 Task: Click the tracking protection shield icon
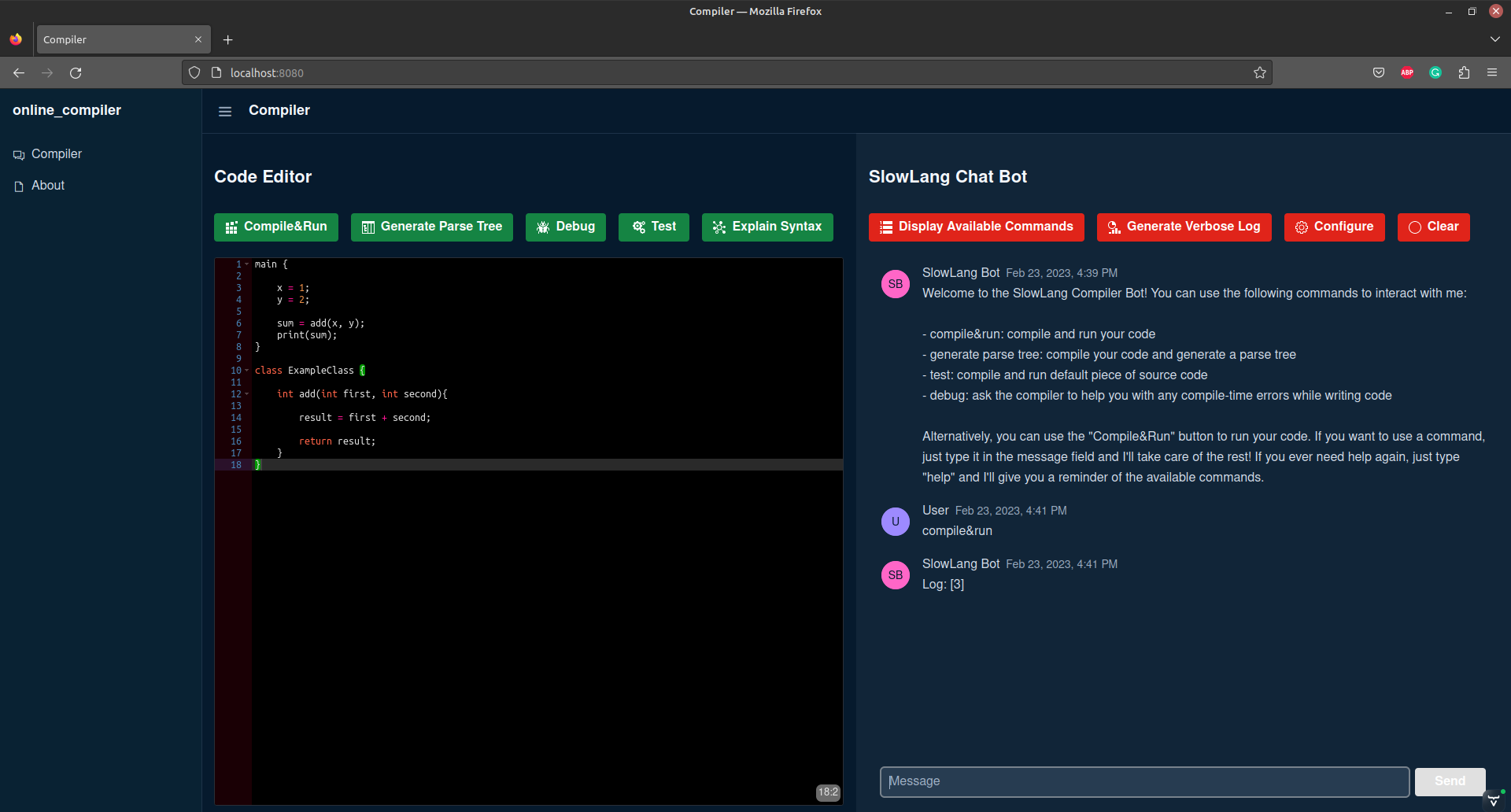(x=194, y=72)
